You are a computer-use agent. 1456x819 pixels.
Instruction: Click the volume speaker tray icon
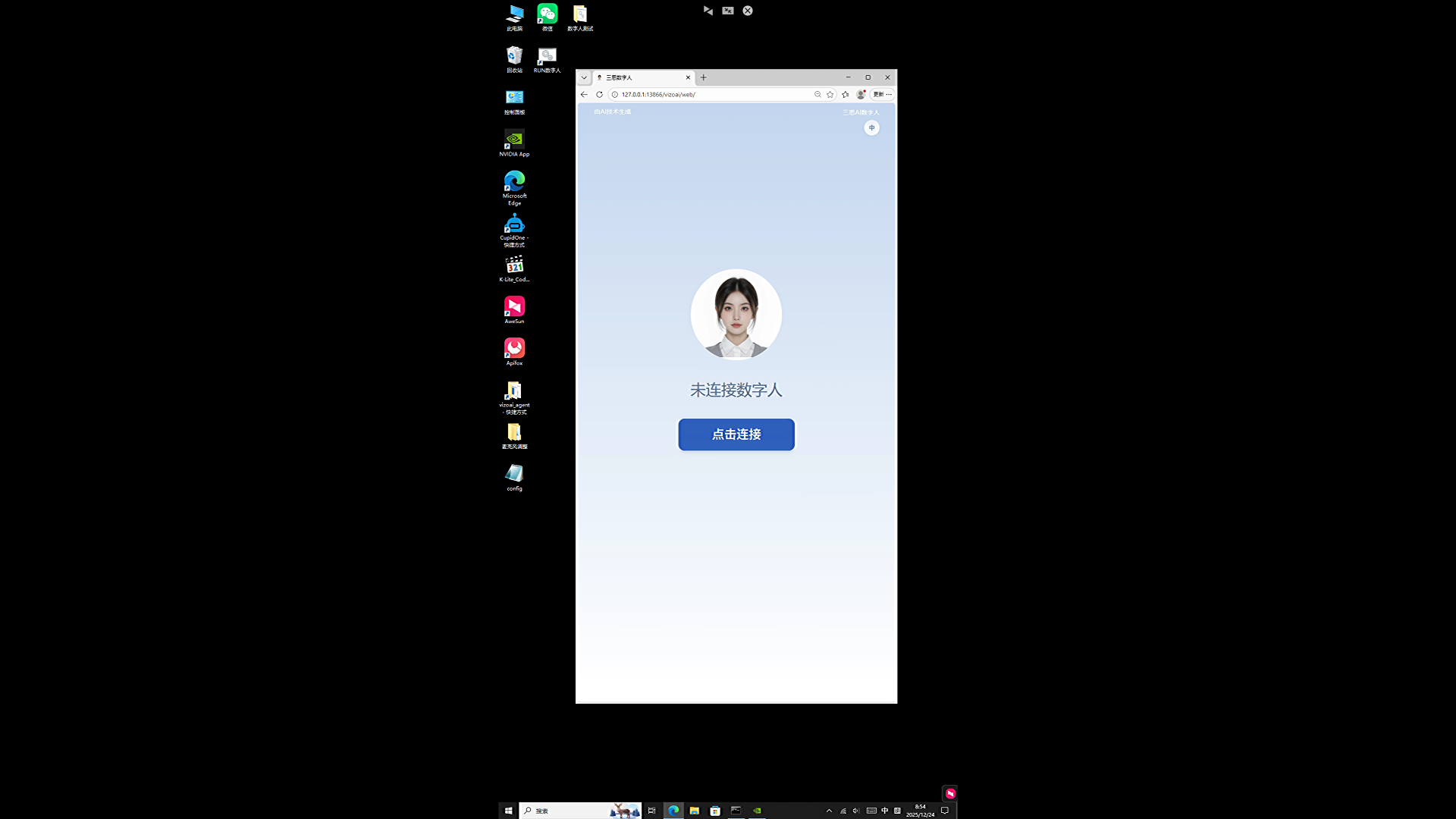click(856, 811)
